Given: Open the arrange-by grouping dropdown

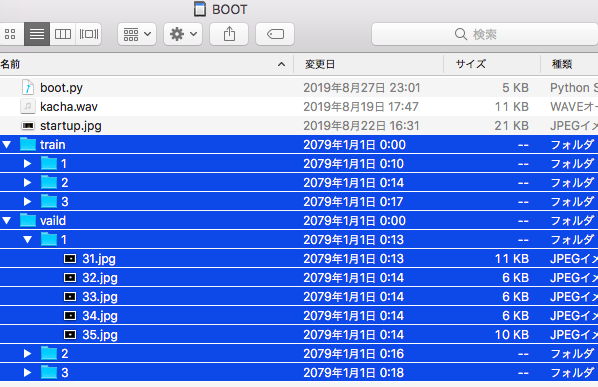Looking at the screenshot, I should [137, 34].
